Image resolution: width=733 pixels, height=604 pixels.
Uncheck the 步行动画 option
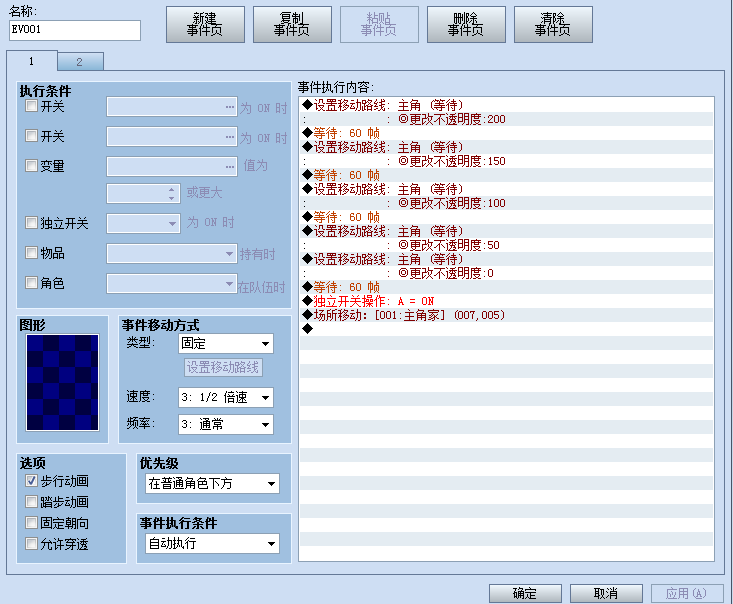[31, 481]
